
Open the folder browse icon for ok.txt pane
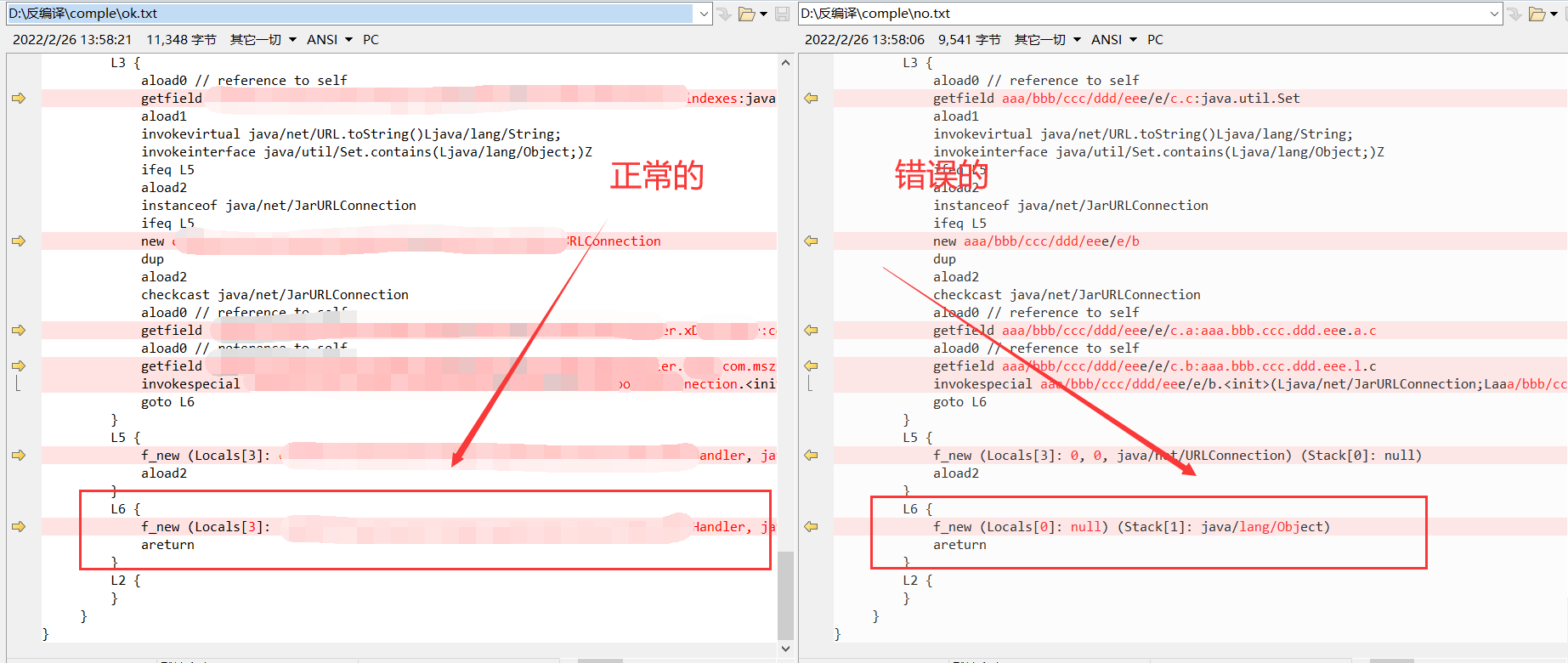[746, 14]
